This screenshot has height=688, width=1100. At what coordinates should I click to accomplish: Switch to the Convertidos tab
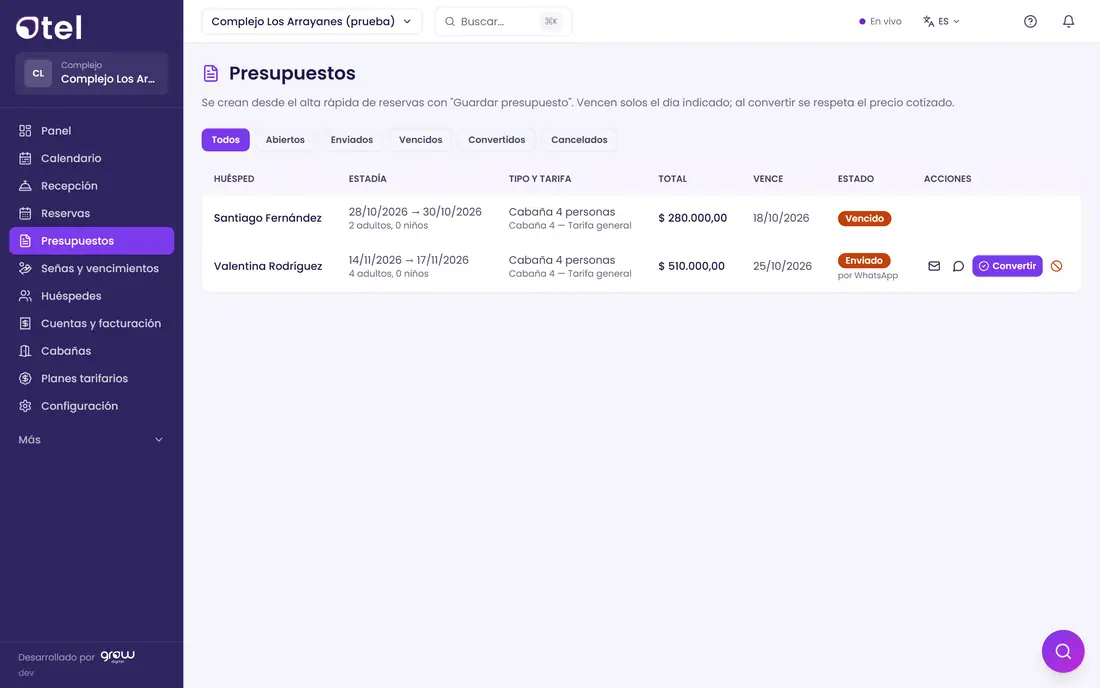tap(497, 140)
